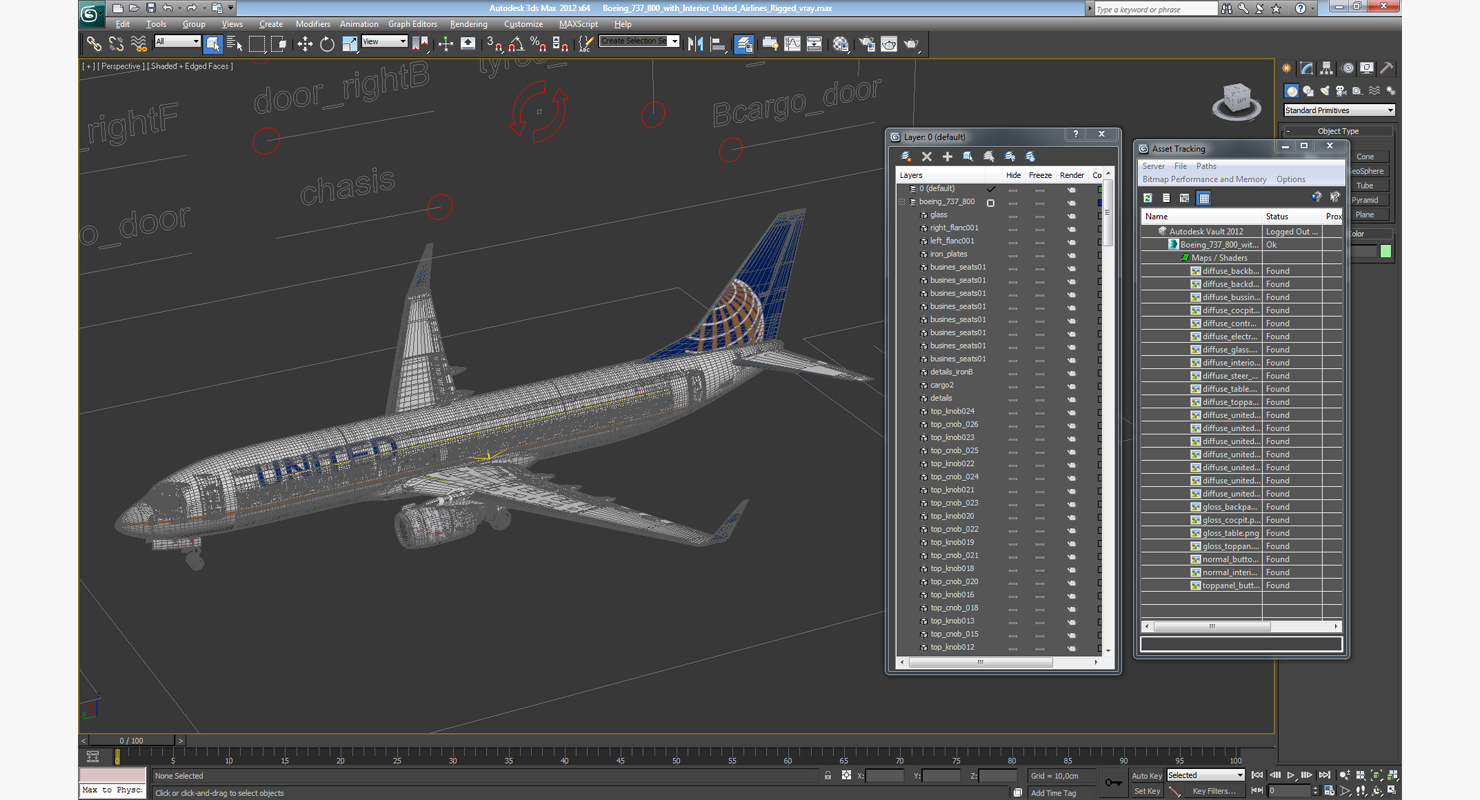
Task: Activate the Select and Rotate tool
Action: click(x=327, y=44)
